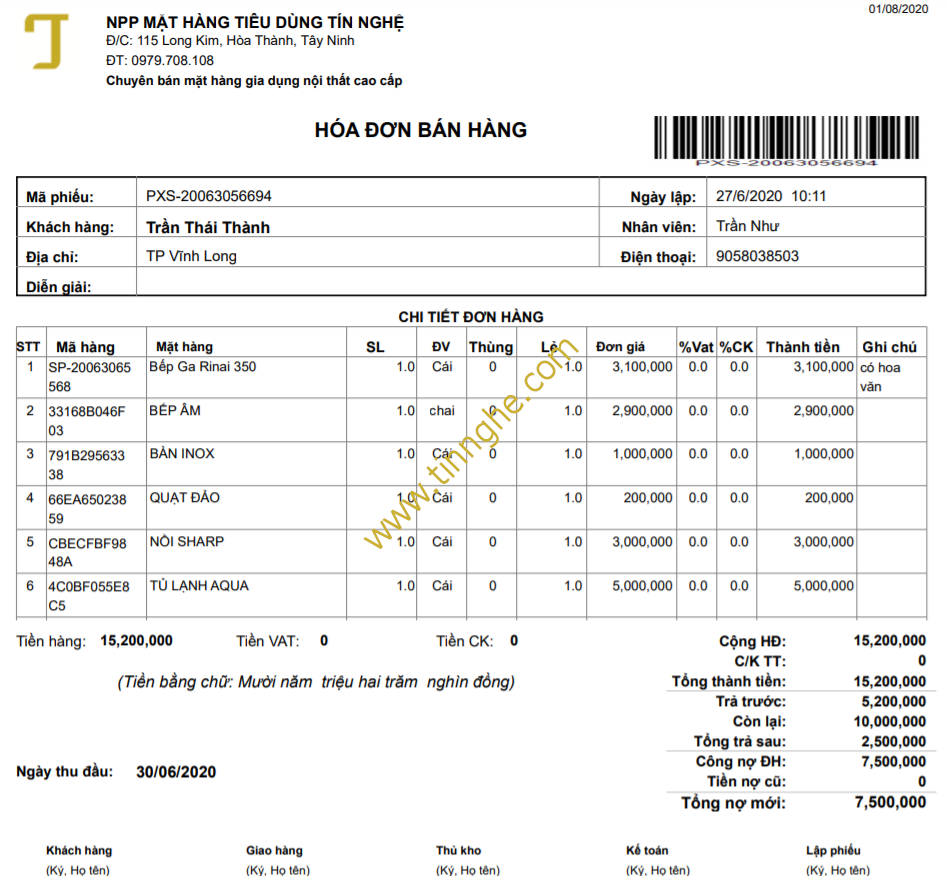This screenshot has height=883, width=947.
Task: Click the 'Ghi chú' column header
Action: coord(889,347)
